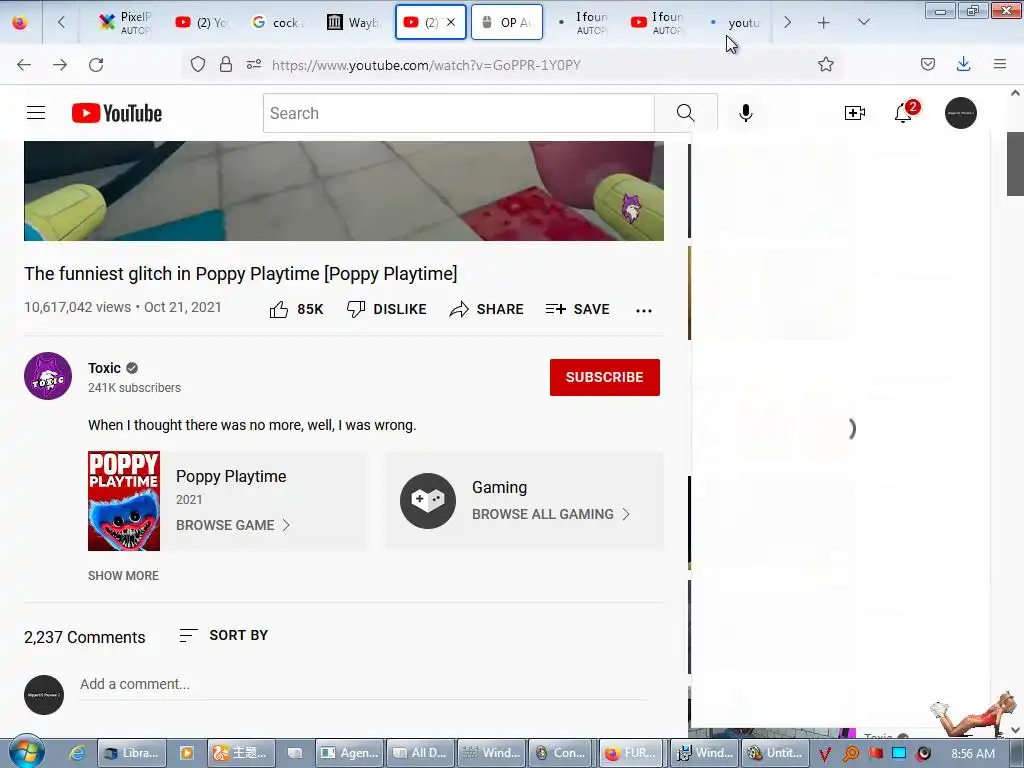This screenshot has height=768, width=1024.
Task: Open the Poppy Playtime game cover image
Action: (x=124, y=501)
